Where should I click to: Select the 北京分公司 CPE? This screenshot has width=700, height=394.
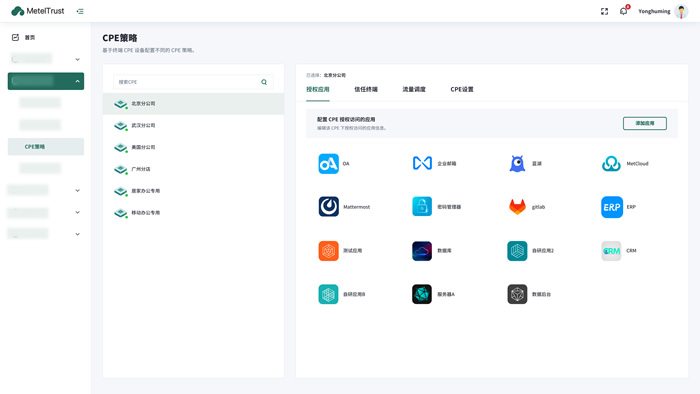tap(193, 104)
